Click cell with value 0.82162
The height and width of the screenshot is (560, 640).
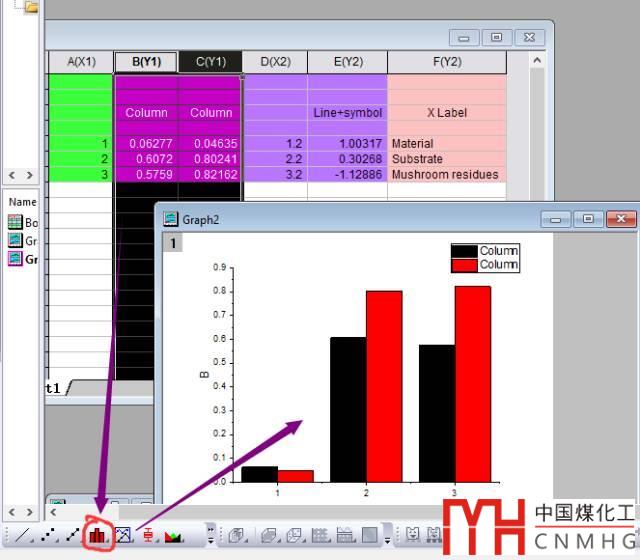(x=211, y=174)
